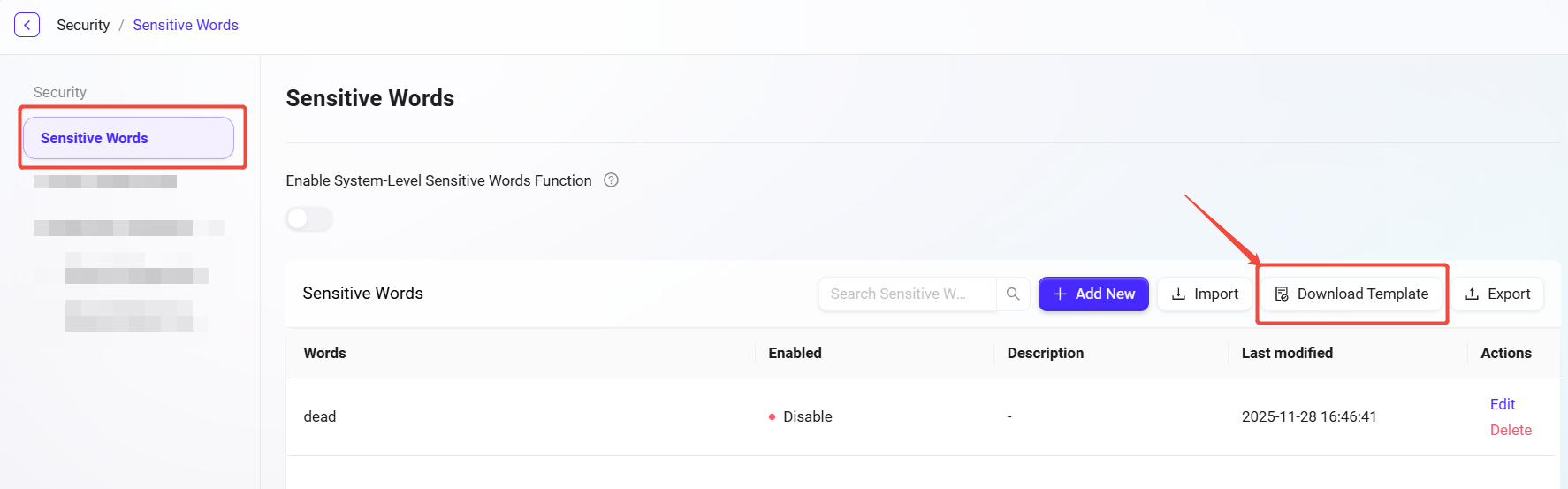The height and width of the screenshot is (489, 1568).
Task: Click Download Template button
Action: pos(1351,294)
